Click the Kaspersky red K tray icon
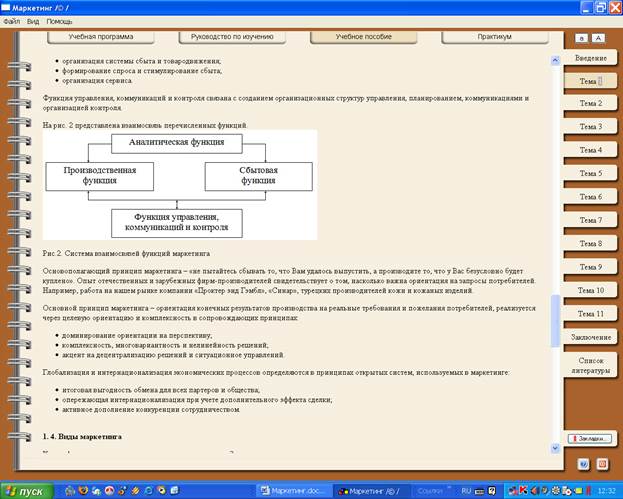This screenshot has width=623, height=499. click(x=523, y=491)
